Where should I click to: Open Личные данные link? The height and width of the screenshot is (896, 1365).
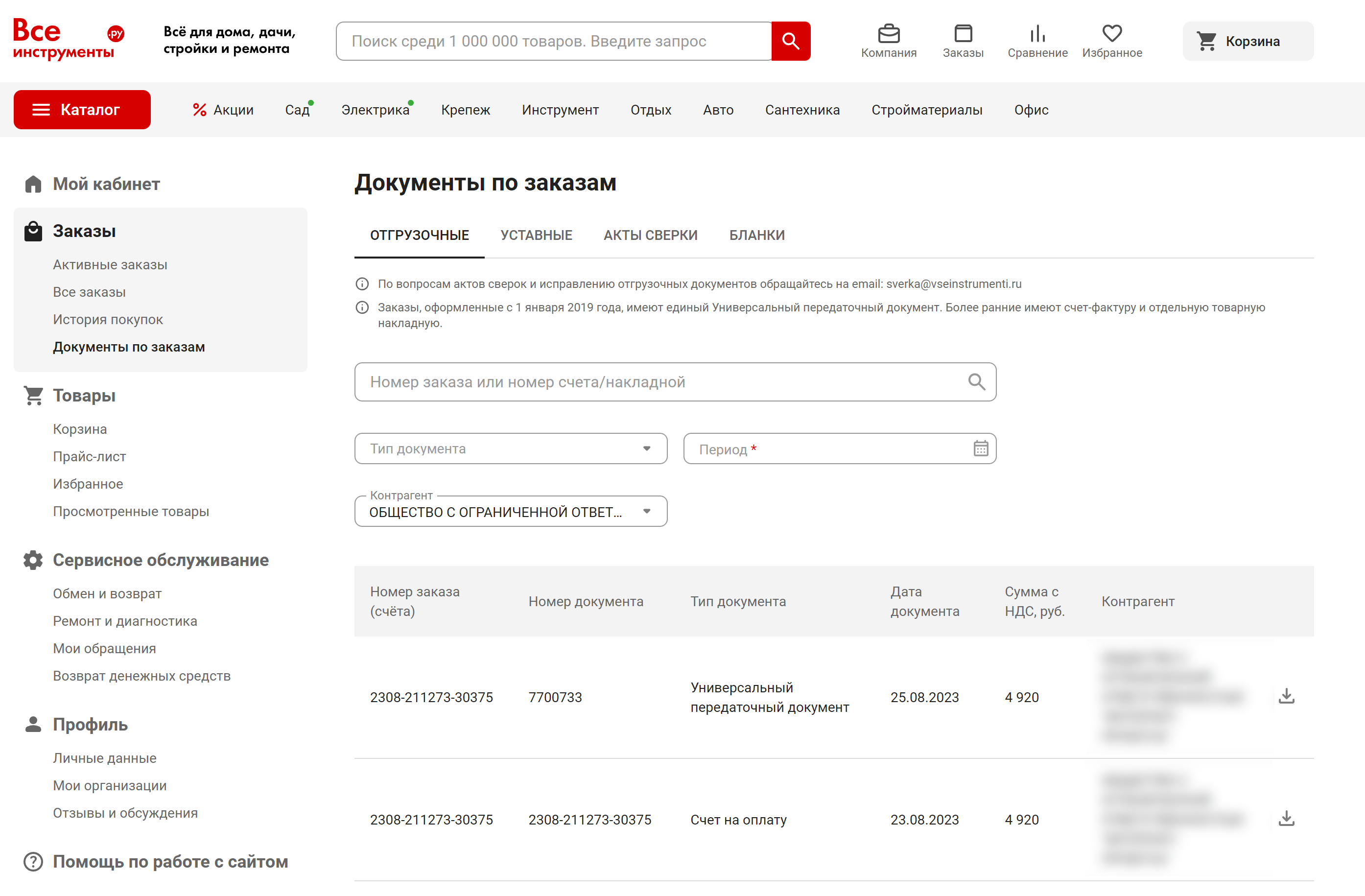(x=104, y=758)
